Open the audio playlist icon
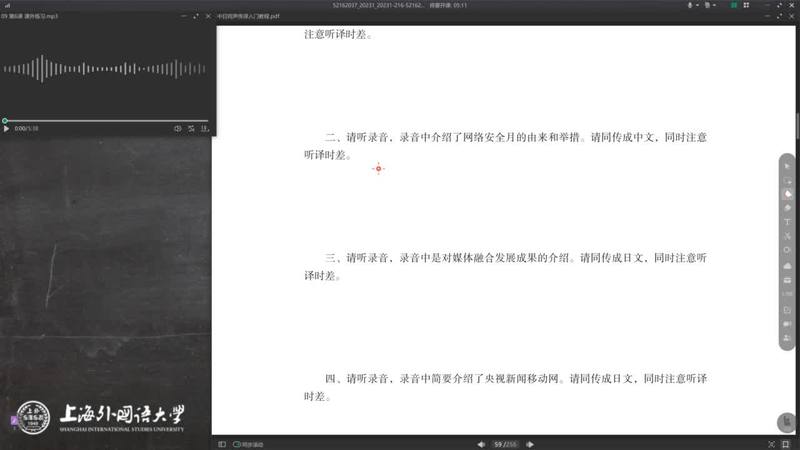The image size is (800, 450). click(204, 129)
